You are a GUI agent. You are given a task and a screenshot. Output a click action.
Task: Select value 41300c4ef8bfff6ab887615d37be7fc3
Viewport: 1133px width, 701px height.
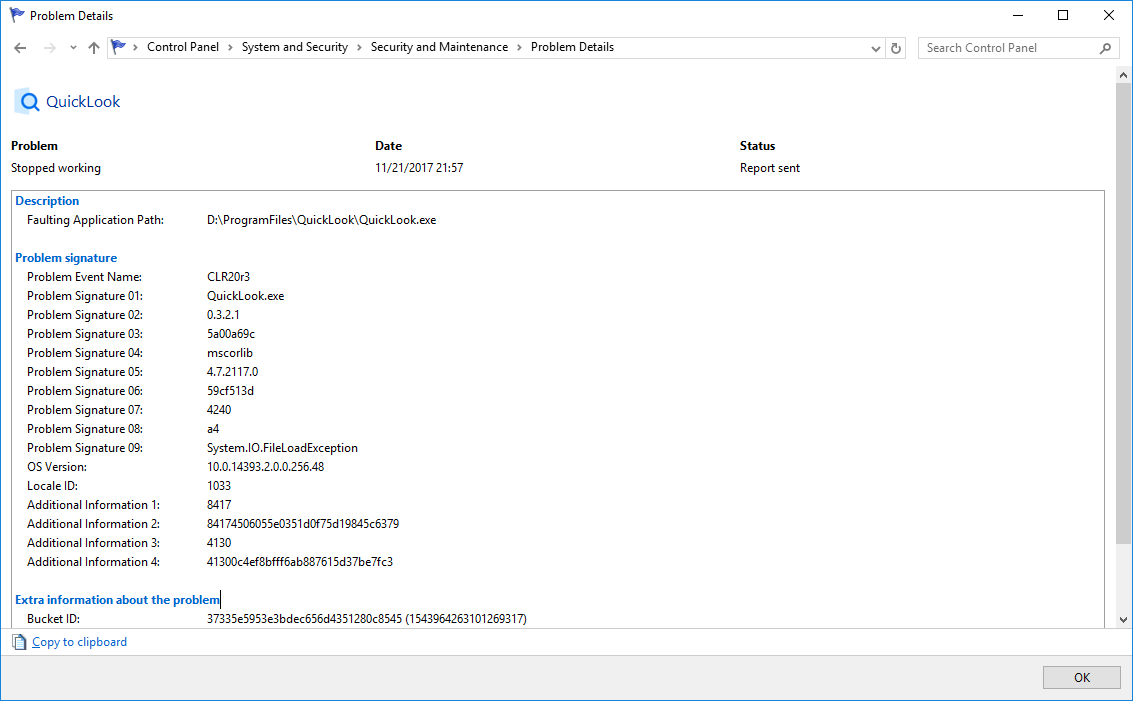click(300, 562)
